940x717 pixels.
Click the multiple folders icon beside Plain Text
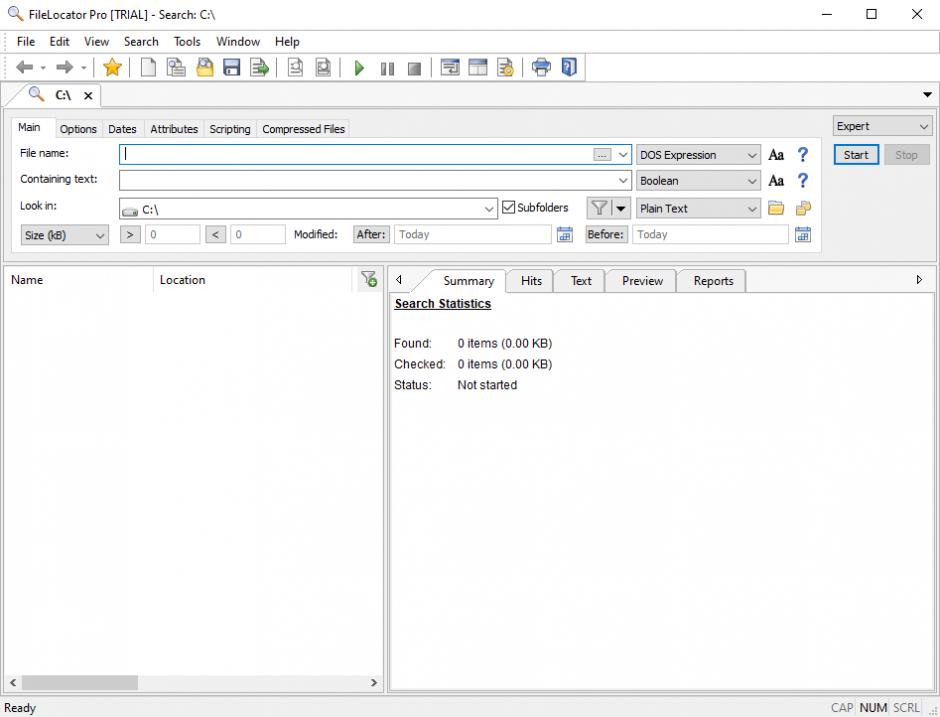point(803,208)
